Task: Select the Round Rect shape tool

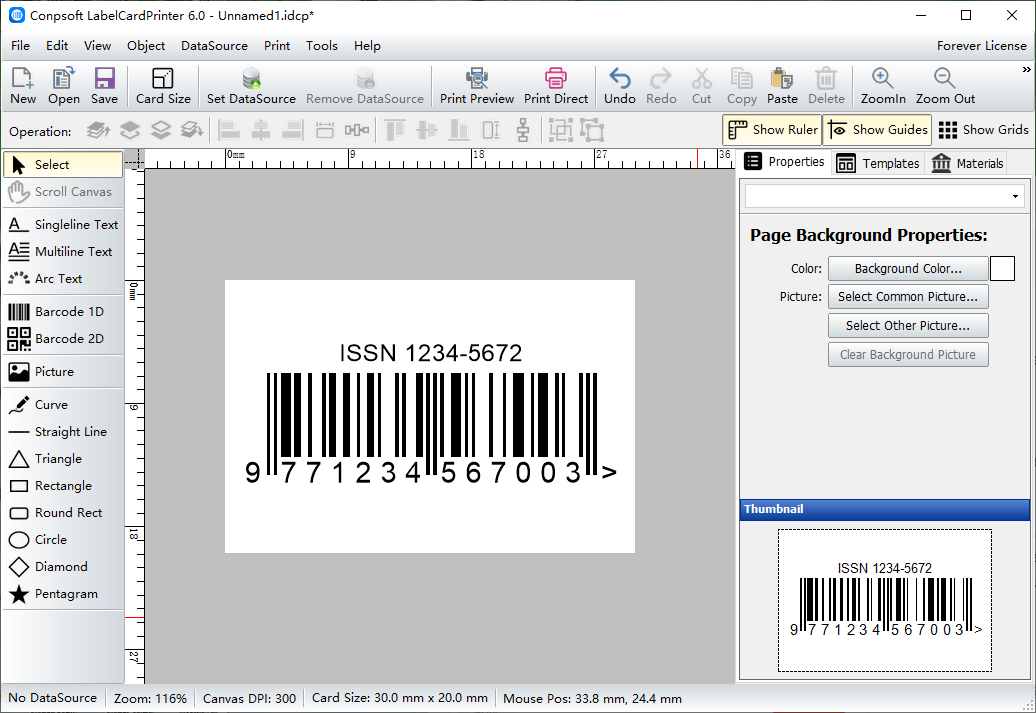Action: click(x=63, y=513)
